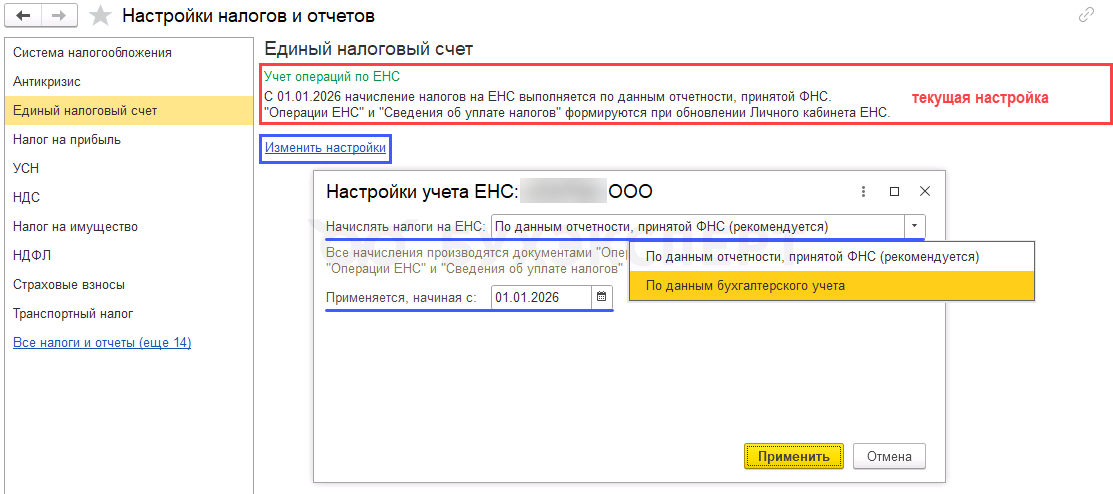Click the Начислять налоги на ЕНС value field
The height and width of the screenshot is (494, 1113).
click(698, 227)
